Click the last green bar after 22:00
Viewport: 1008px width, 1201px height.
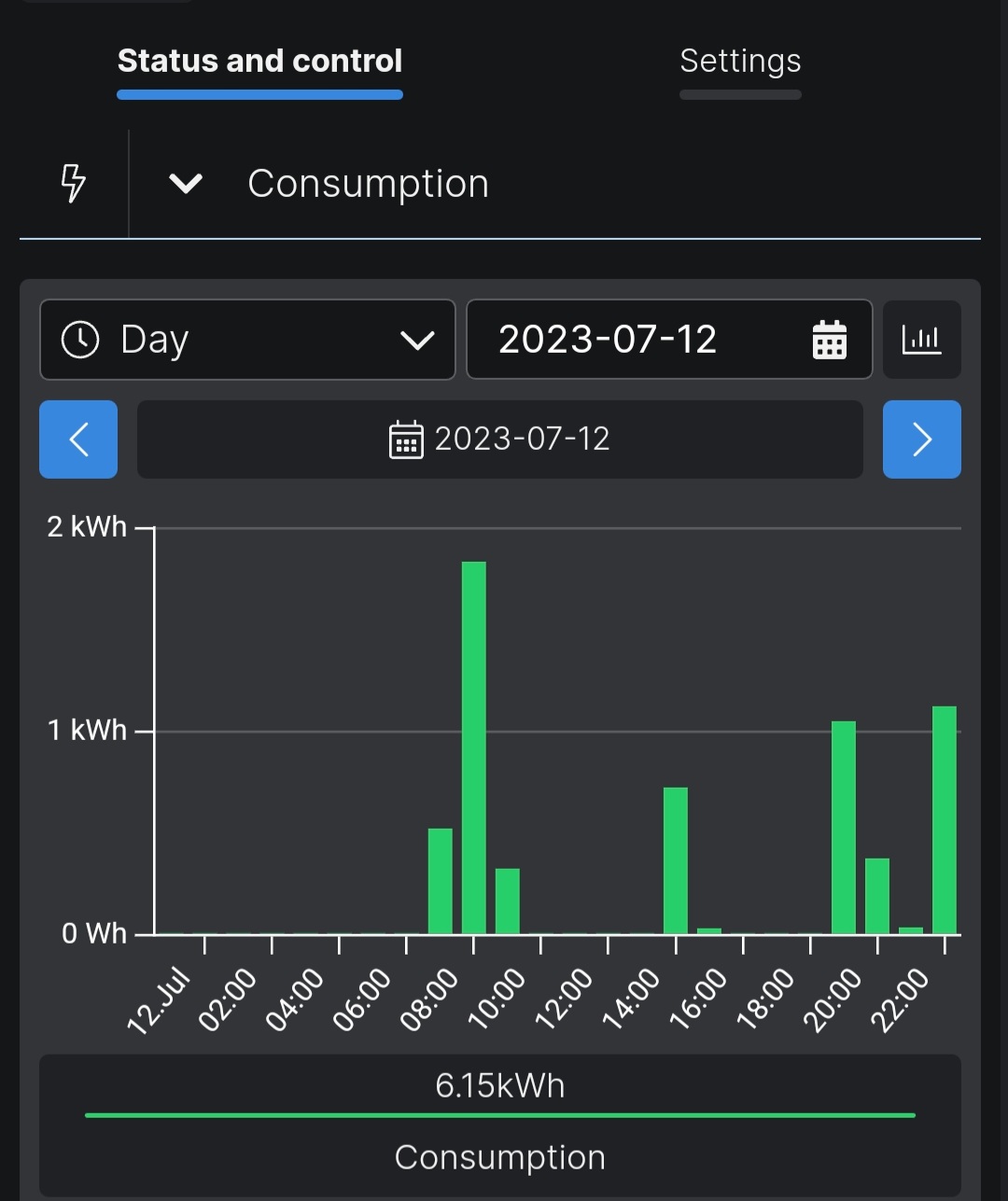click(x=945, y=819)
